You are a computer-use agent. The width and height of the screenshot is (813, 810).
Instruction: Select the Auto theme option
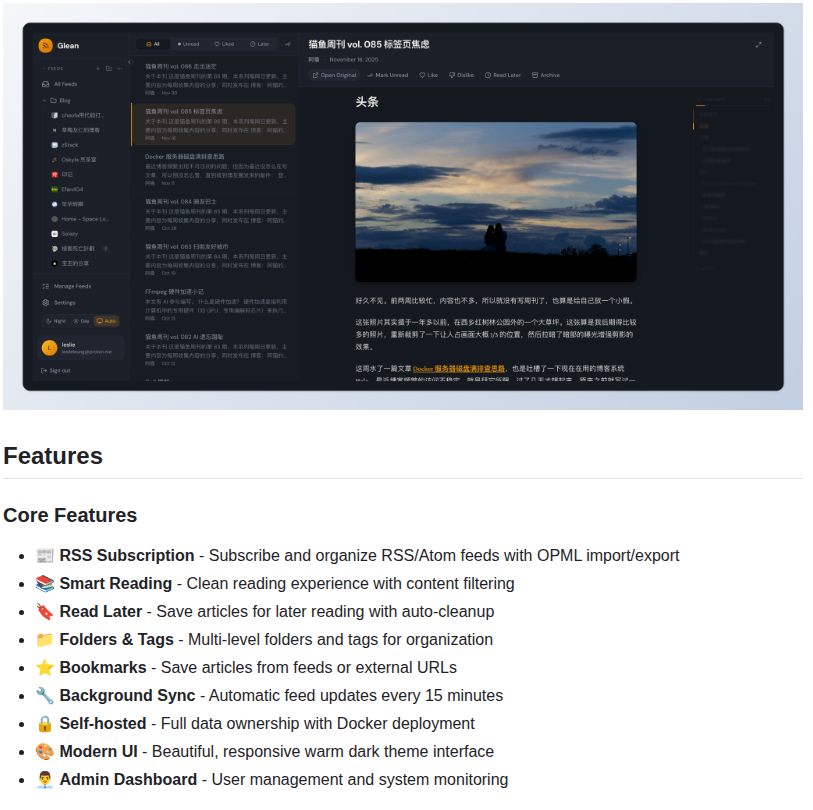pos(106,321)
